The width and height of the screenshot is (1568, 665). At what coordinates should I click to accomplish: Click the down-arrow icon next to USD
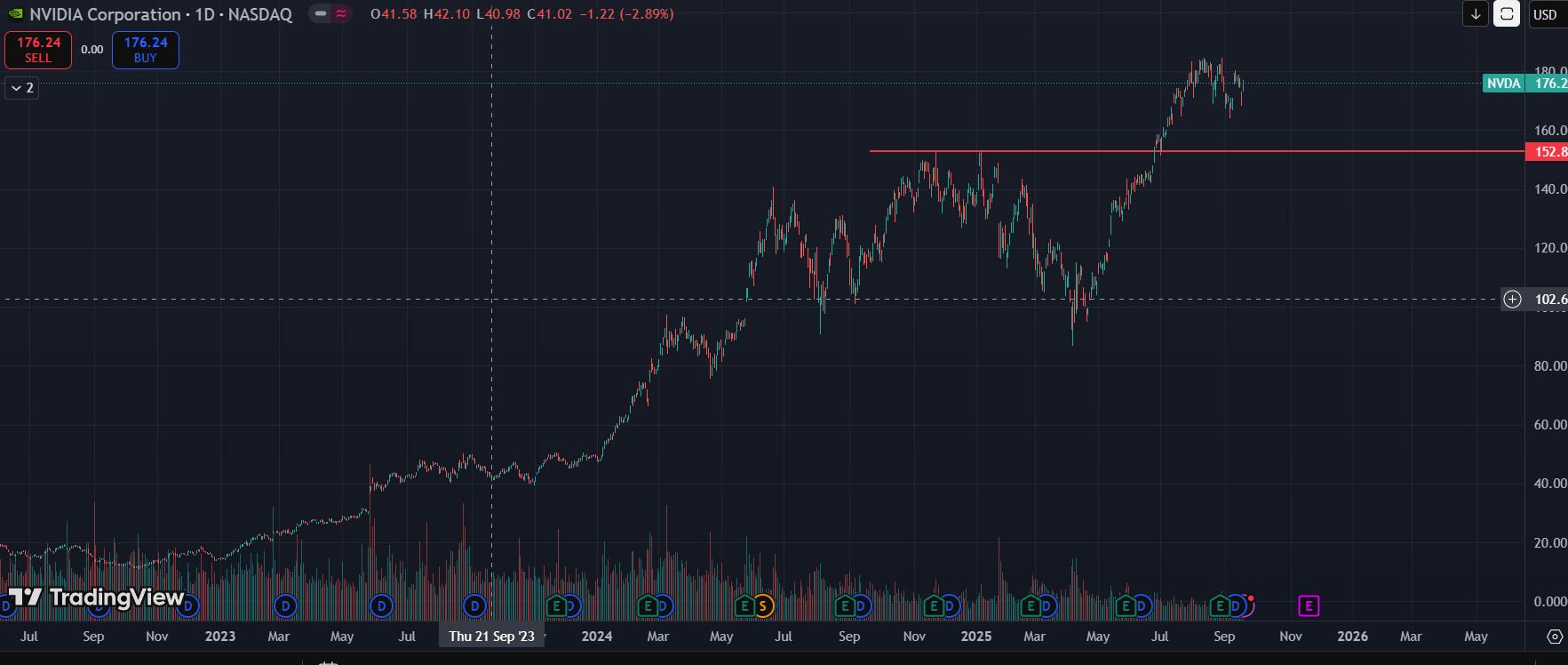(1476, 14)
